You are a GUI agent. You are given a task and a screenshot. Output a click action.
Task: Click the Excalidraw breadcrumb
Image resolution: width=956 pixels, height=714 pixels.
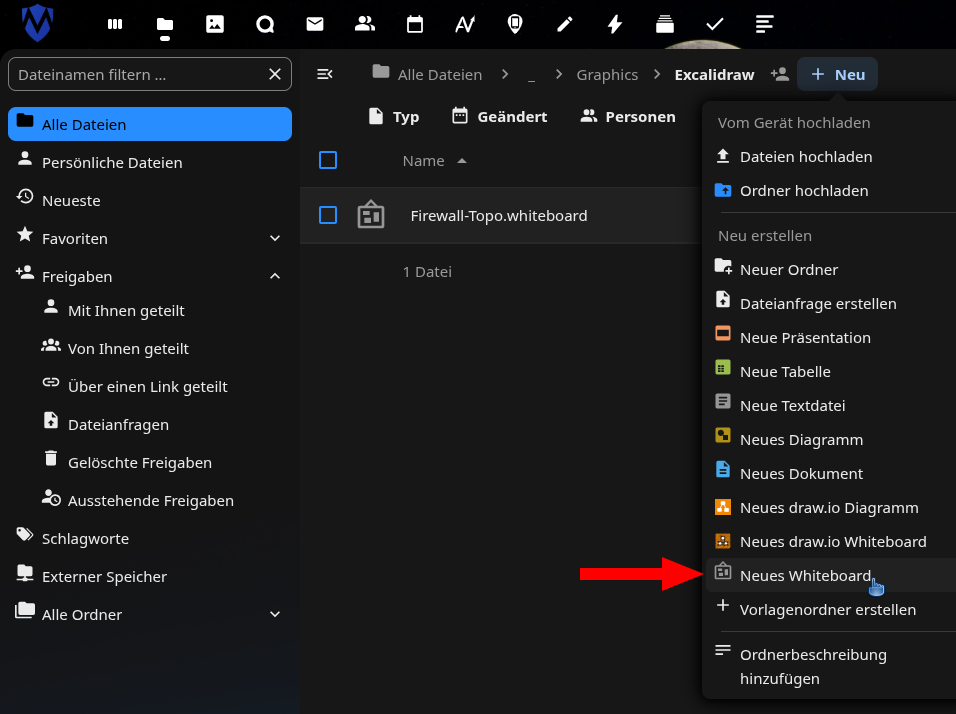714,74
